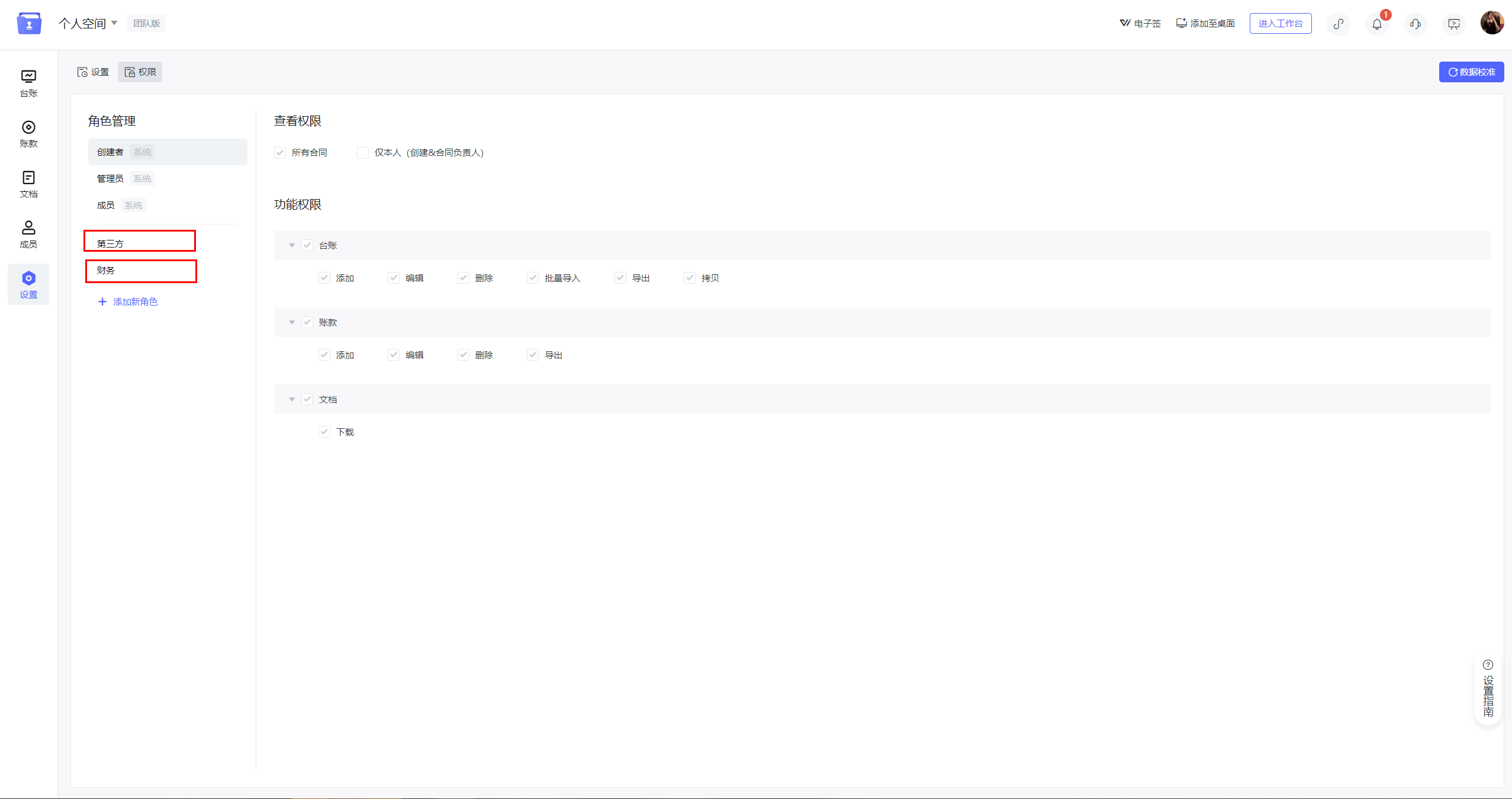This screenshot has width=1512, height=799.
Task: Open the 设置指南 help panel
Action: pyautogui.click(x=1488, y=688)
